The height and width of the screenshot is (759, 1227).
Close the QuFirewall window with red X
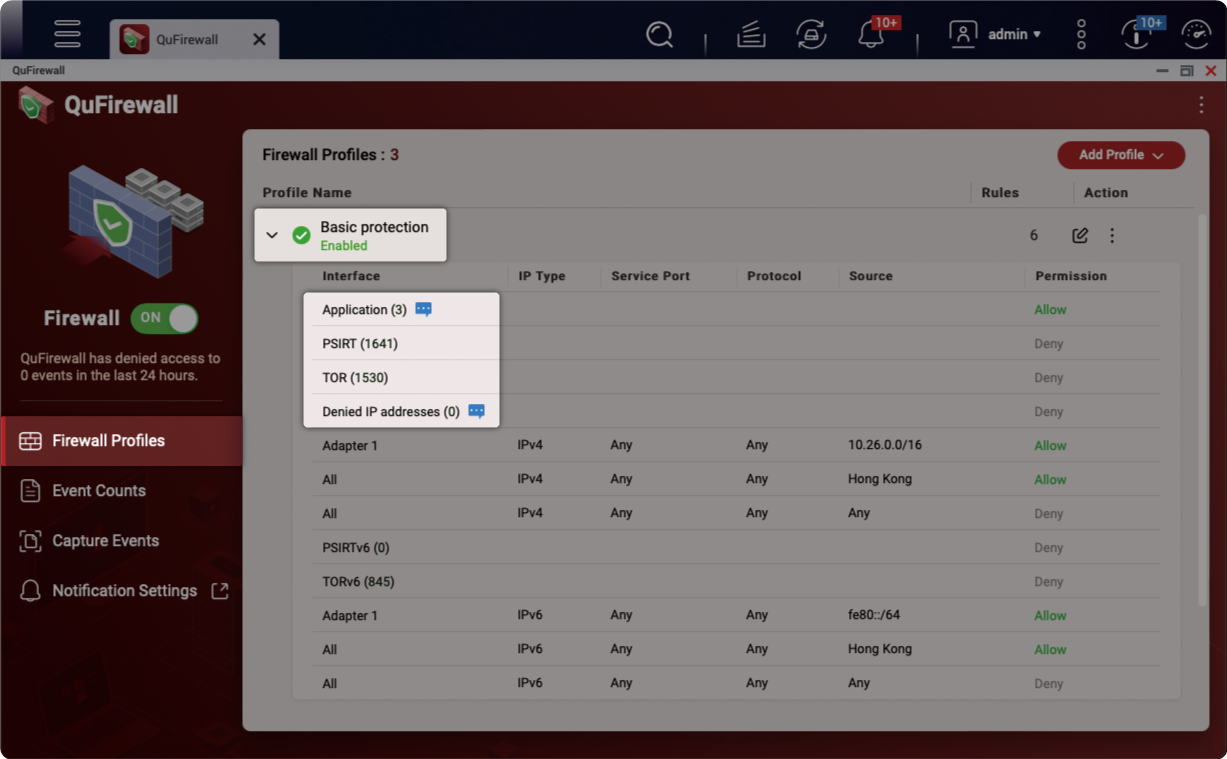click(1211, 71)
